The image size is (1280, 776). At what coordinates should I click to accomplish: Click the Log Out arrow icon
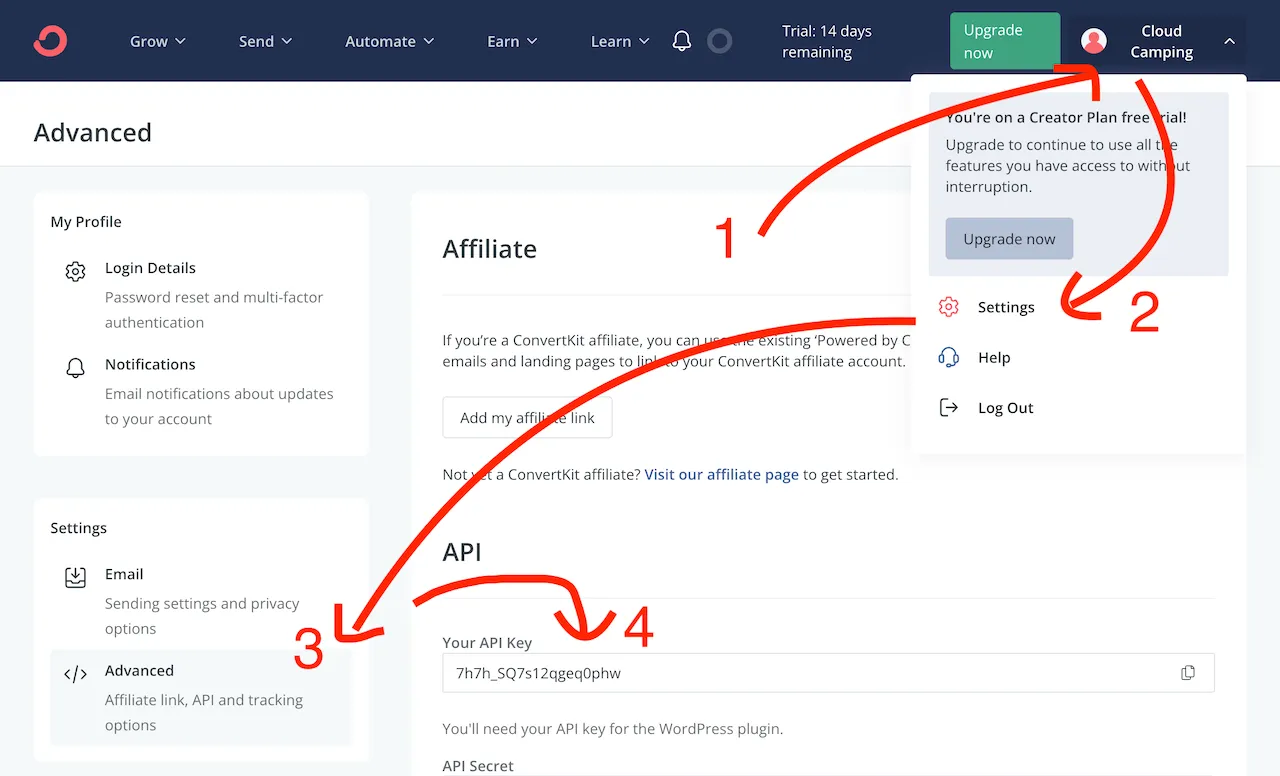point(949,407)
